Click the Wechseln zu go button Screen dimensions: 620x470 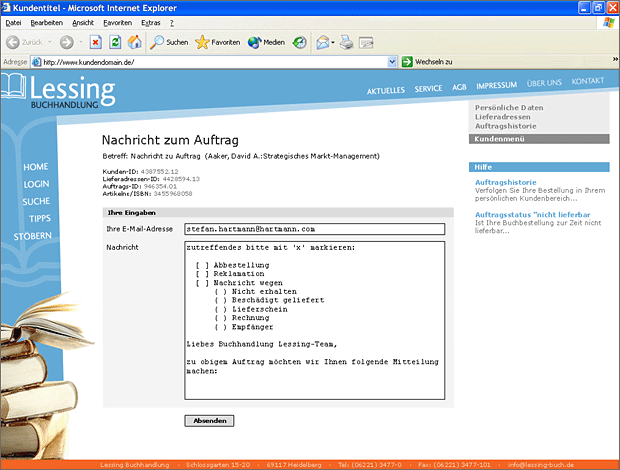427,62
